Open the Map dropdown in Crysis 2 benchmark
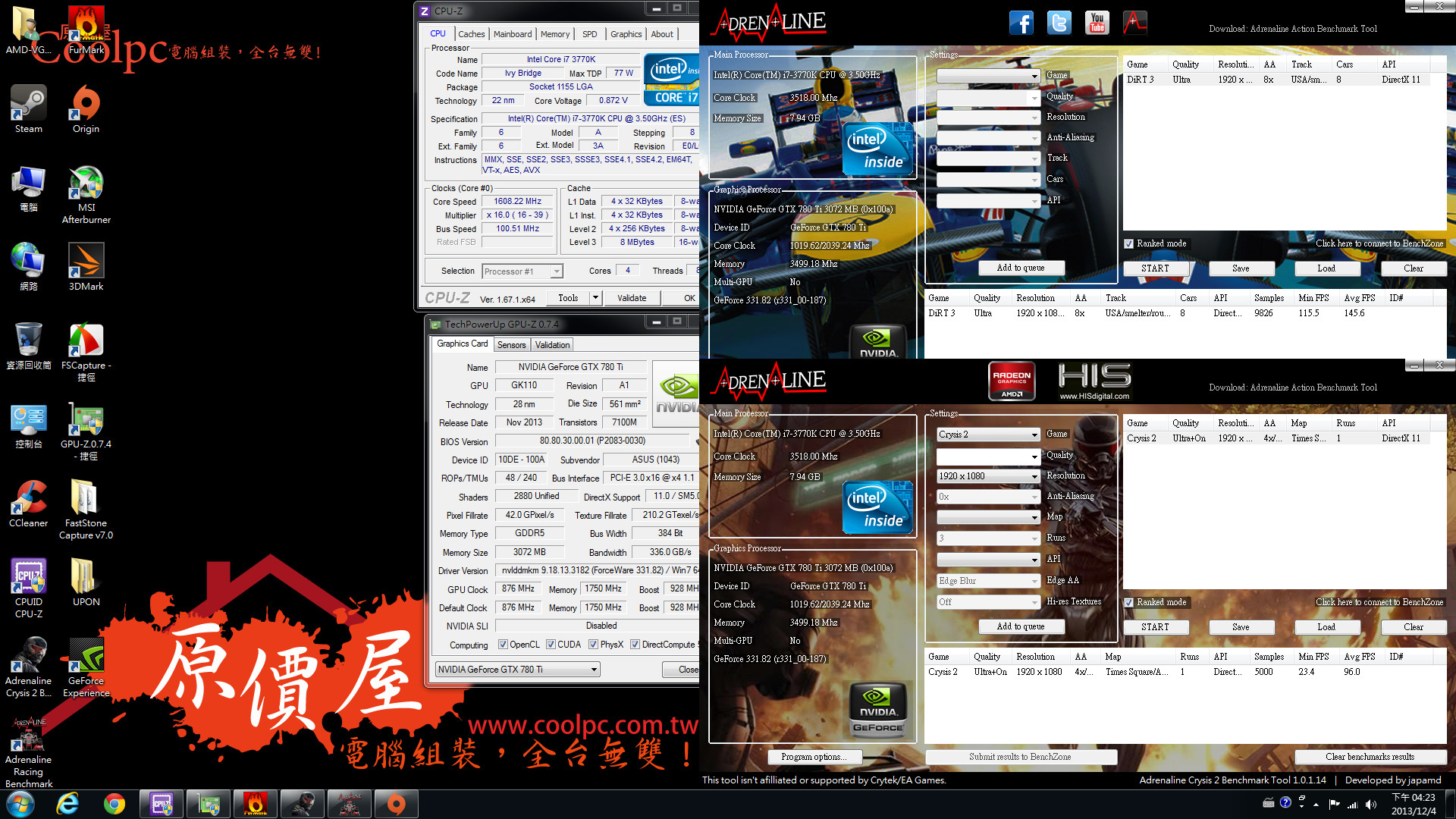Screen dimensions: 1456x819 tap(988, 517)
